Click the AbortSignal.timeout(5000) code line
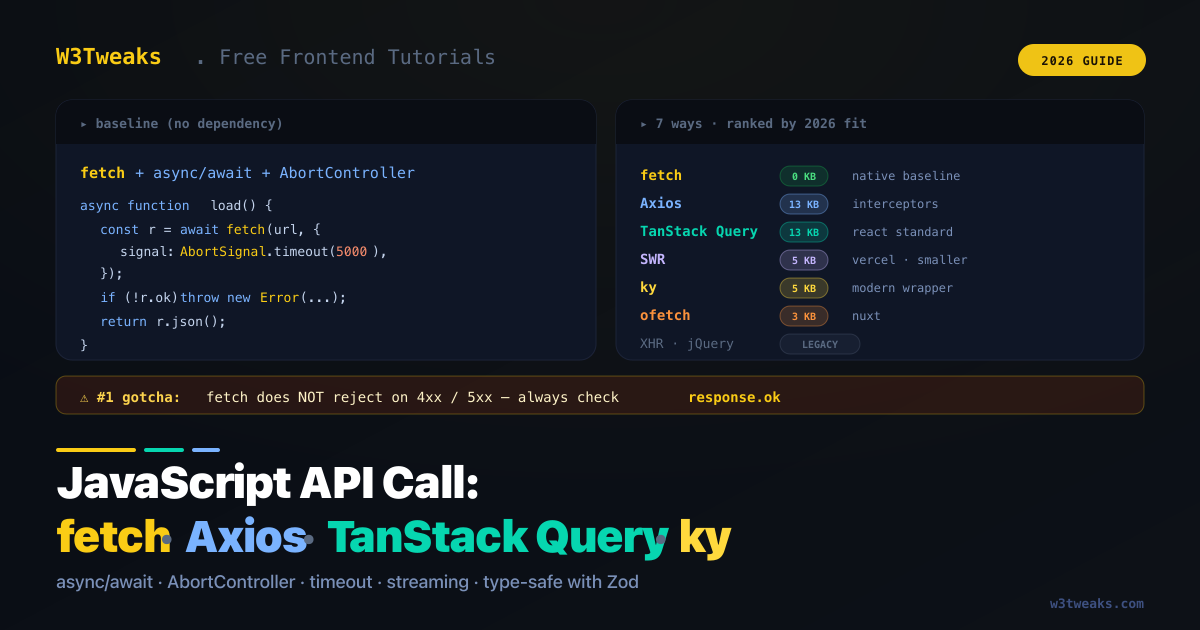This screenshot has width=1200, height=630. [x=253, y=252]
